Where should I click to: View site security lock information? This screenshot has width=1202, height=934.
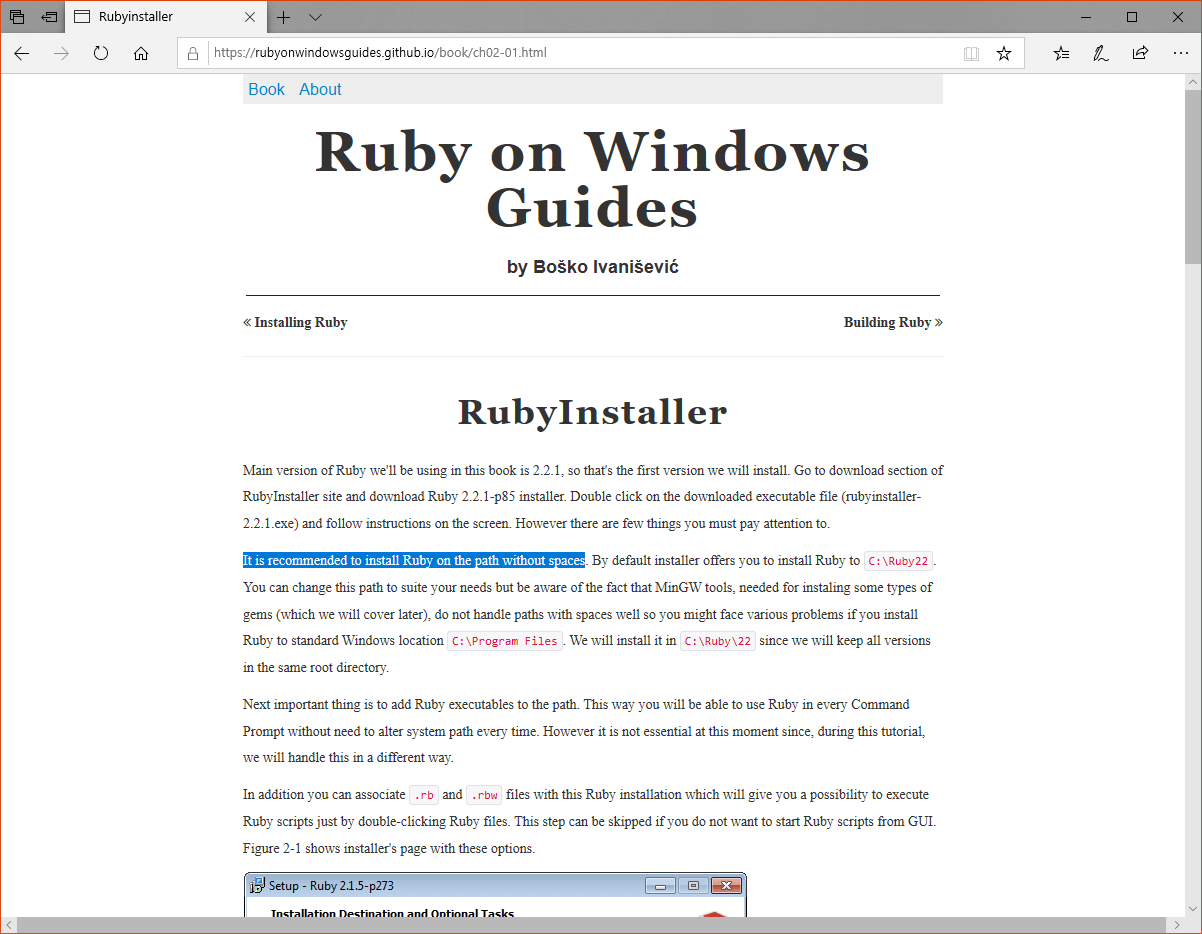[194, 53]
